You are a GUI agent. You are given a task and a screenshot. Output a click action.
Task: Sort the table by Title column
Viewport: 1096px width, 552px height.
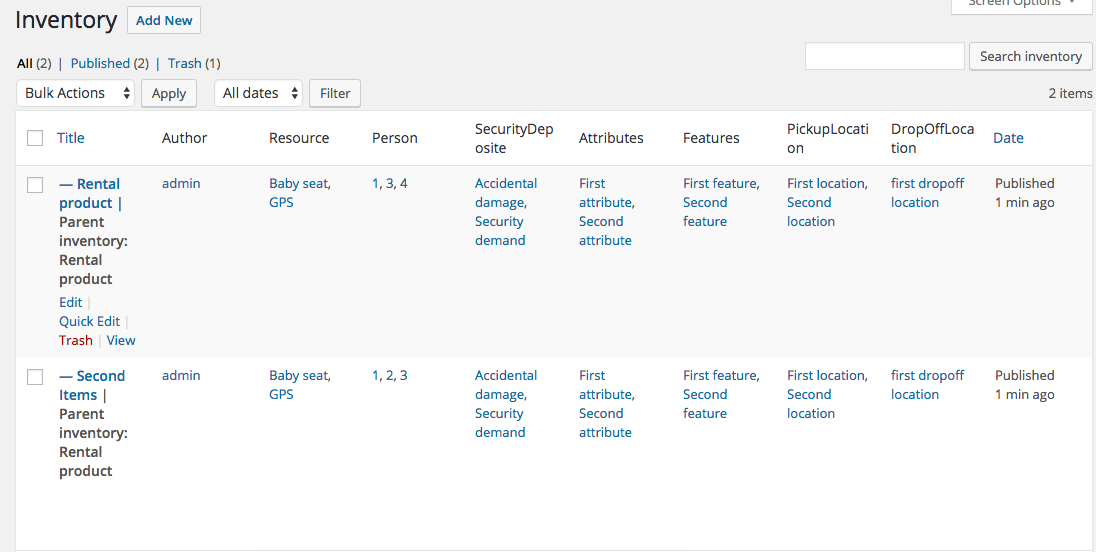coord(71,138)
